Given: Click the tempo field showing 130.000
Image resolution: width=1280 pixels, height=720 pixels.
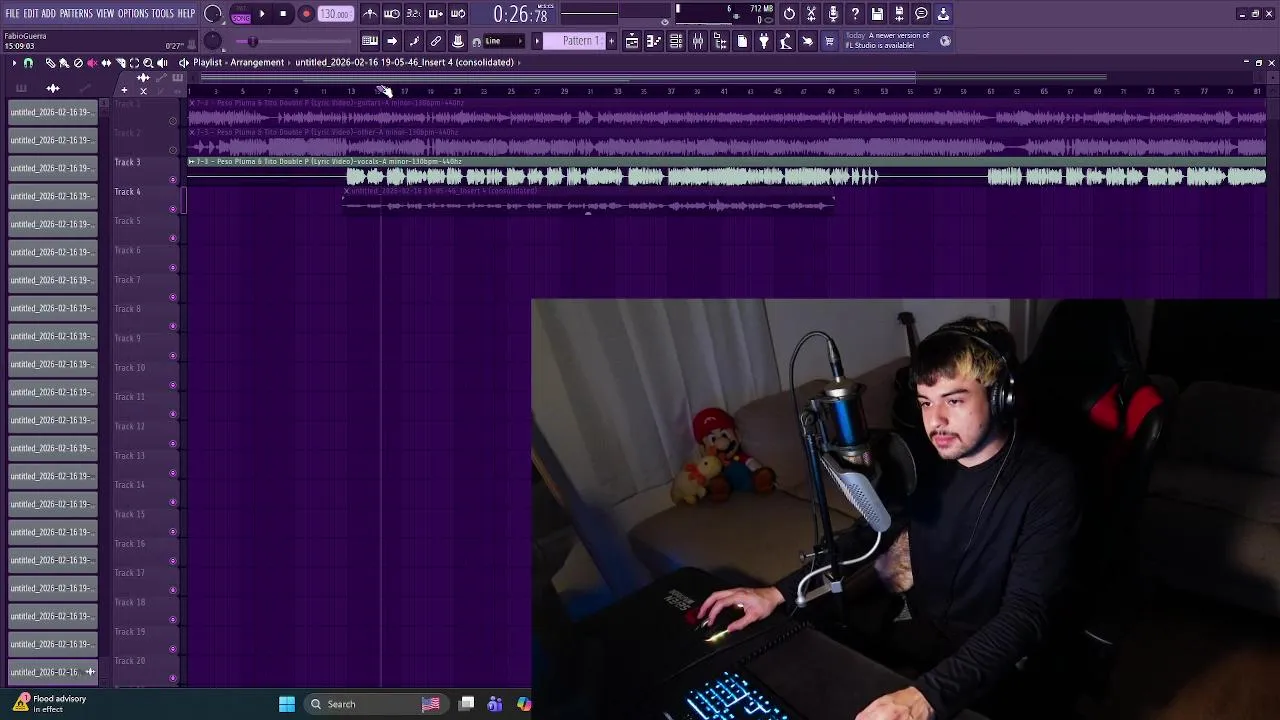Looking at the screenshot, I should click(x=335, y=14).
